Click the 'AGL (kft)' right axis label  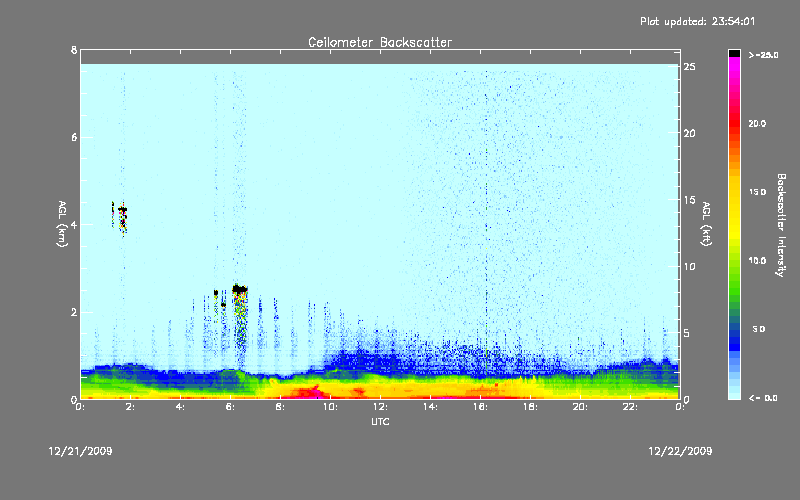click(706, 224)
